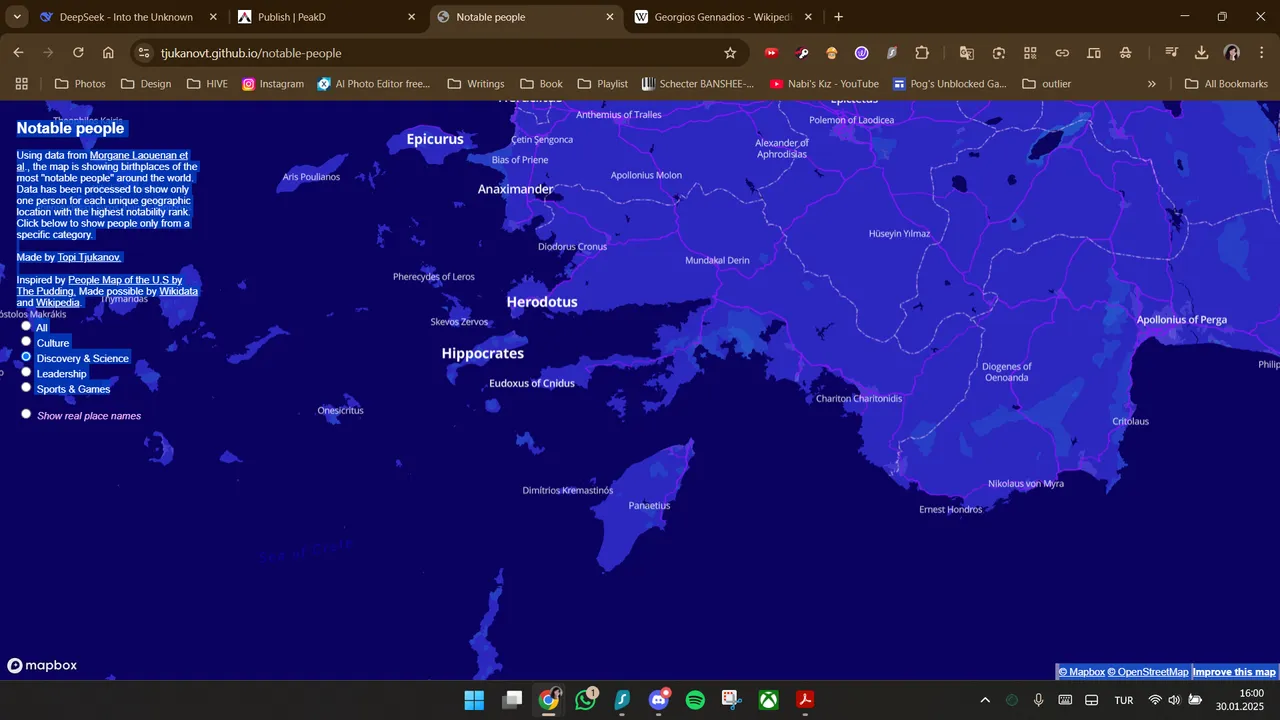The image size is (1280, 720).
Task: Open the clock showing 16:00 30.01.2025
Action: 1239,700
